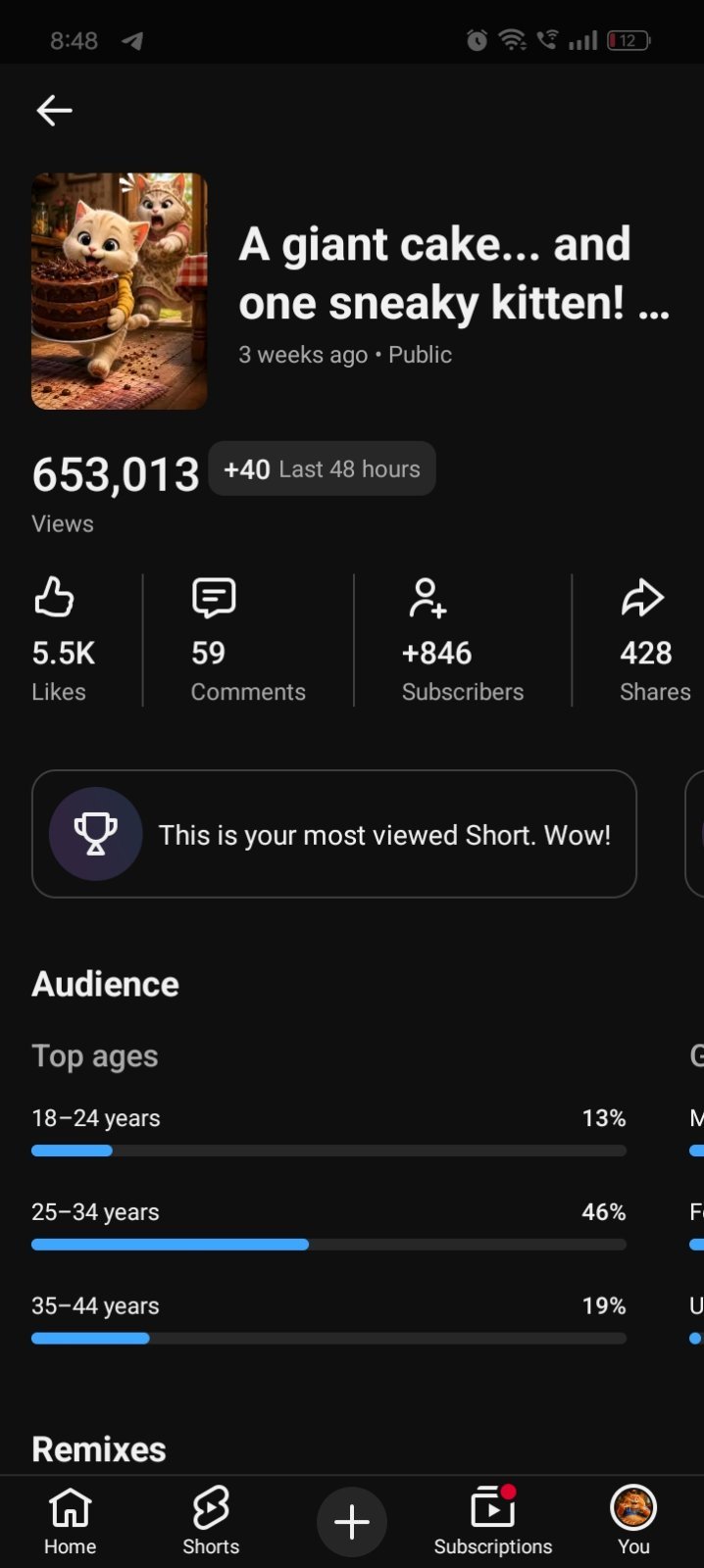
Task: Tap the 25–34 years progress bar
Action: [x=328, y=1245]
